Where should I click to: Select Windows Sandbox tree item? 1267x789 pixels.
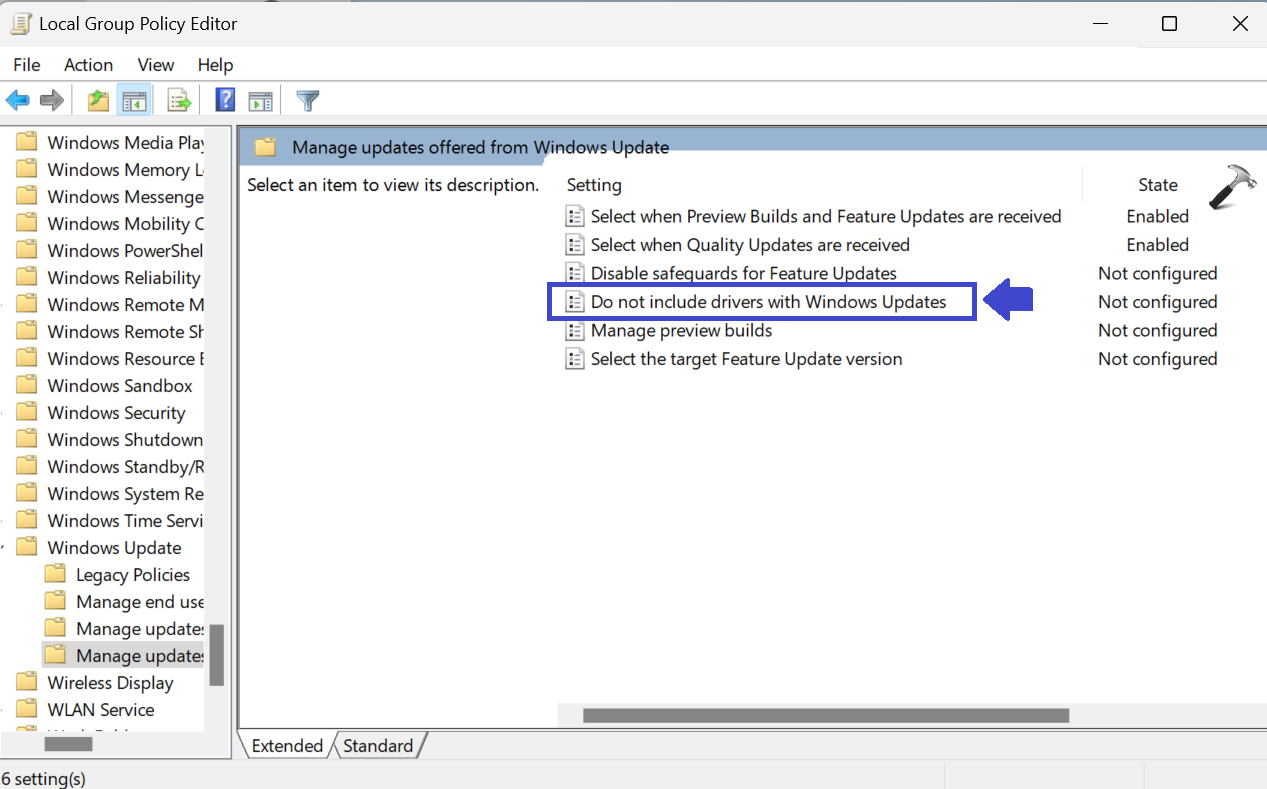pyautogui.click(x=120, y=386)
